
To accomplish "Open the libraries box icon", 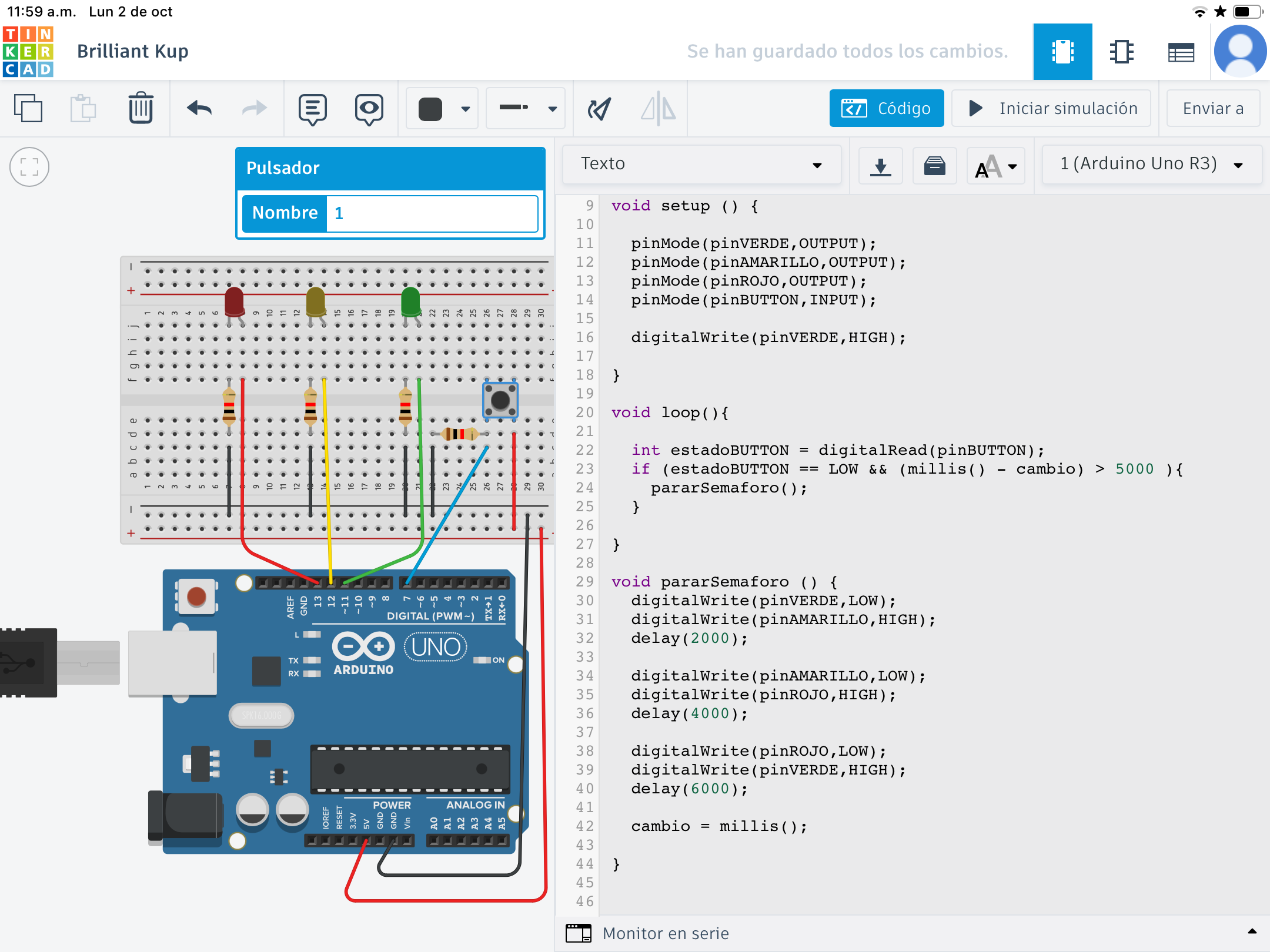I will pyautogui.click(x=934, y=166).
